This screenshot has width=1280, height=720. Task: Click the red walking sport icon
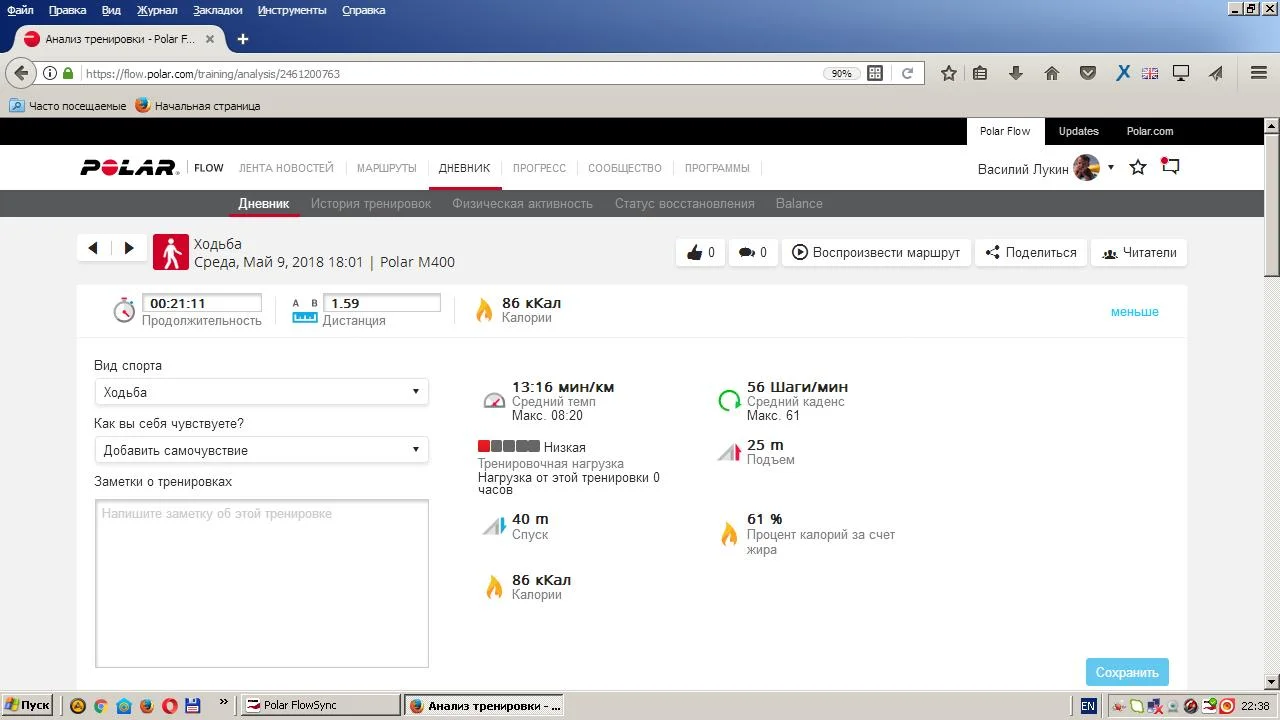pos(171,252)
